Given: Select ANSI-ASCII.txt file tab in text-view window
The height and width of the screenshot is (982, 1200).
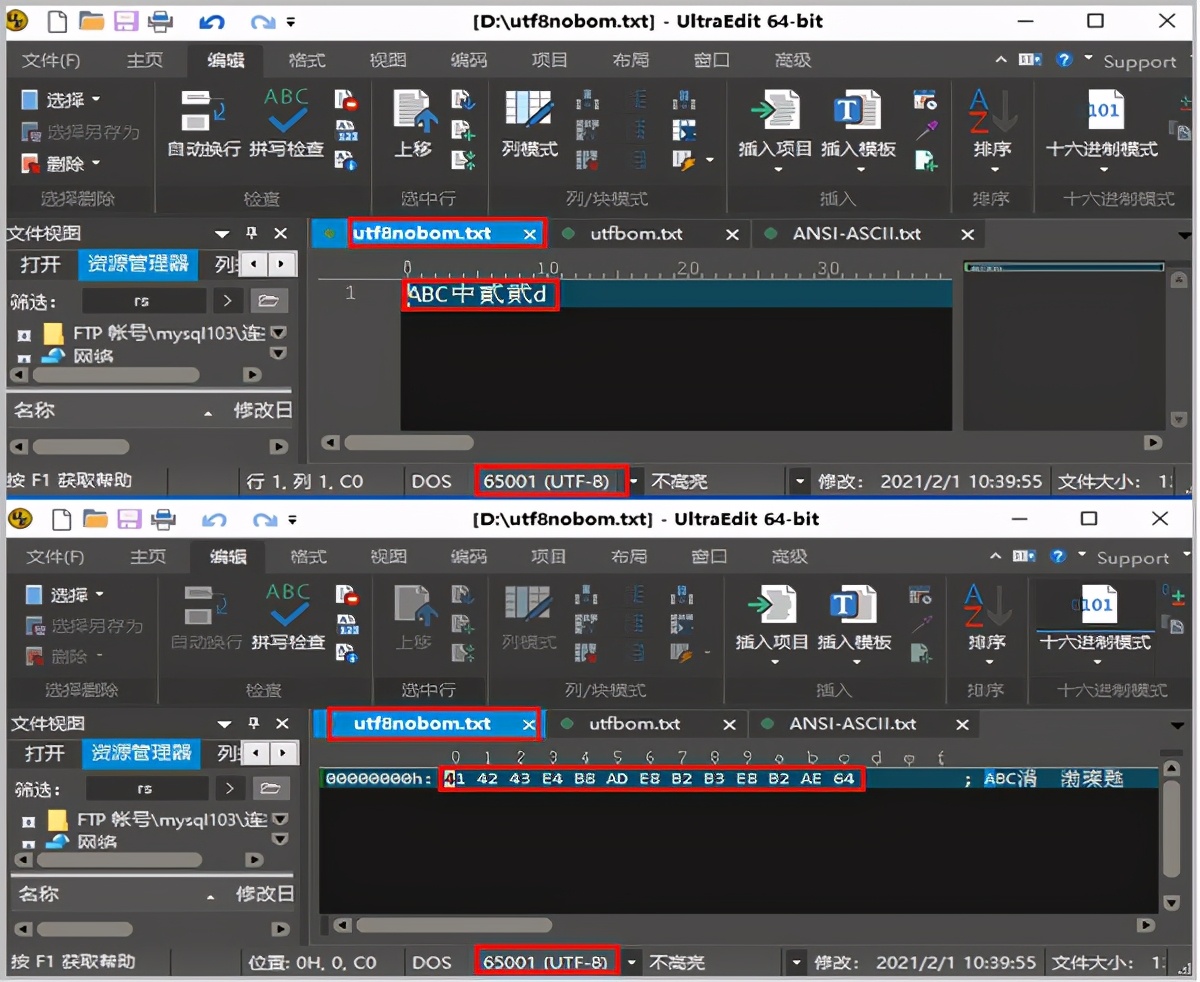Looking at the screenshot, I should tap(857, 234).
